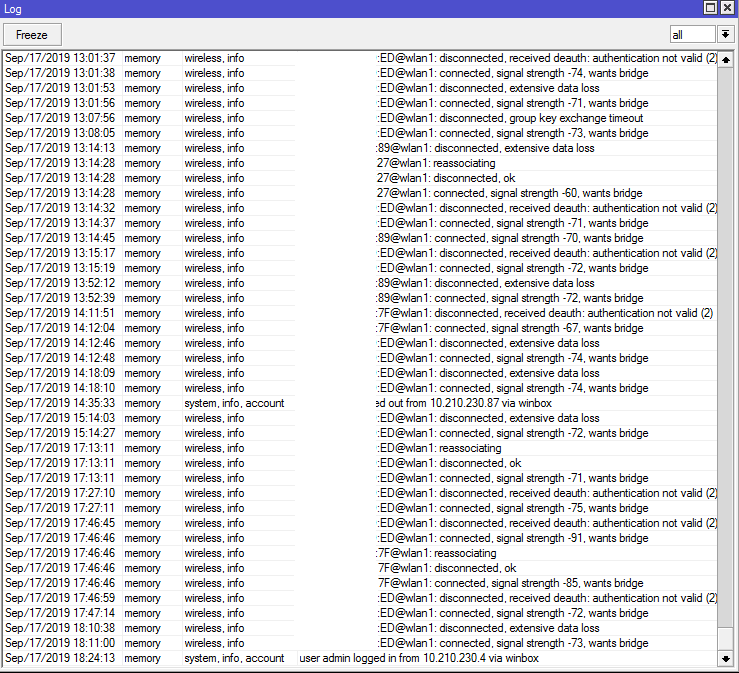The image size is (739, 673).
Task: Select log entry at 13:01:53 extensive data loss
Action: coord(361,88)
